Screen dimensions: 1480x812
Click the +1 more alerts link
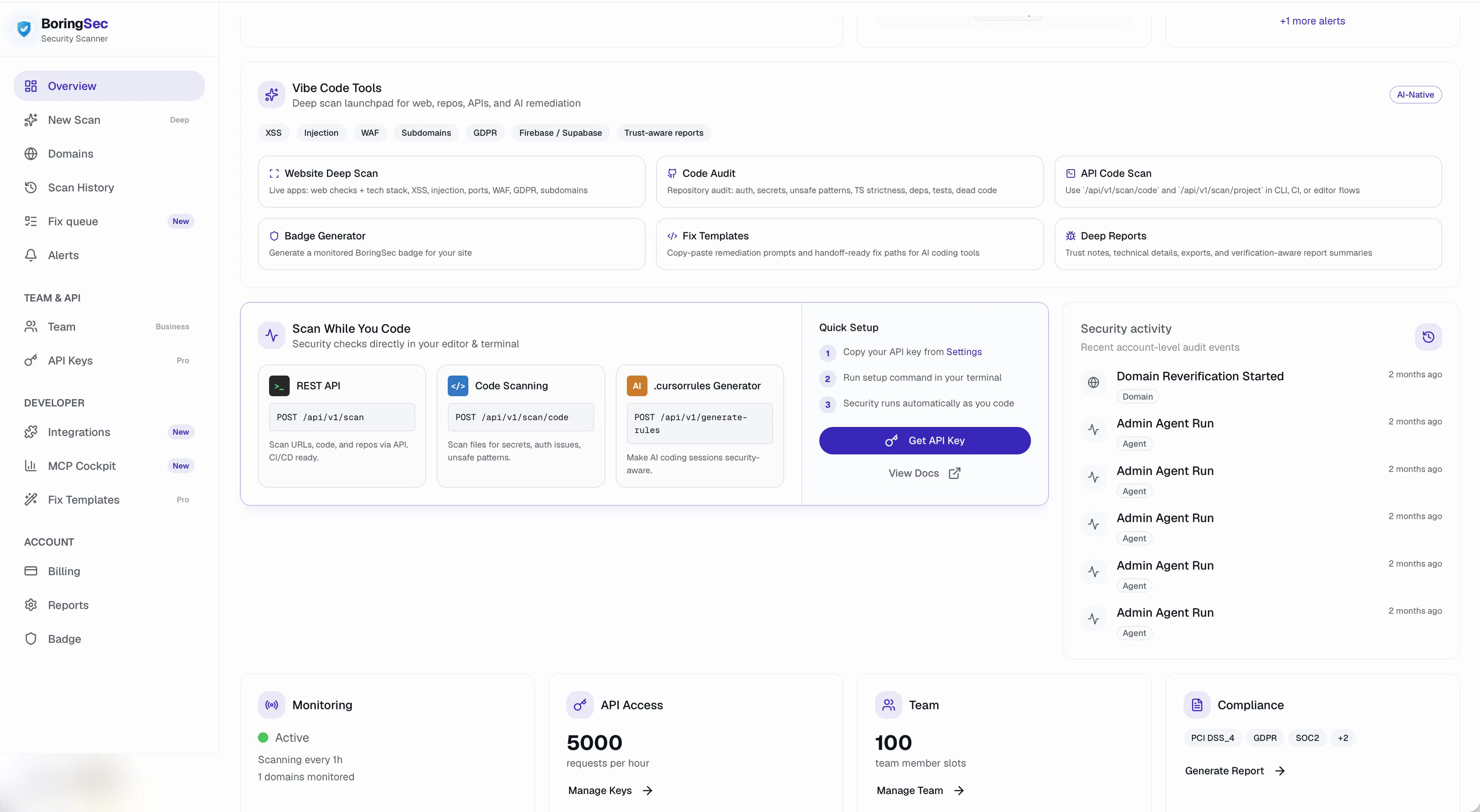tap(1312, 21)
